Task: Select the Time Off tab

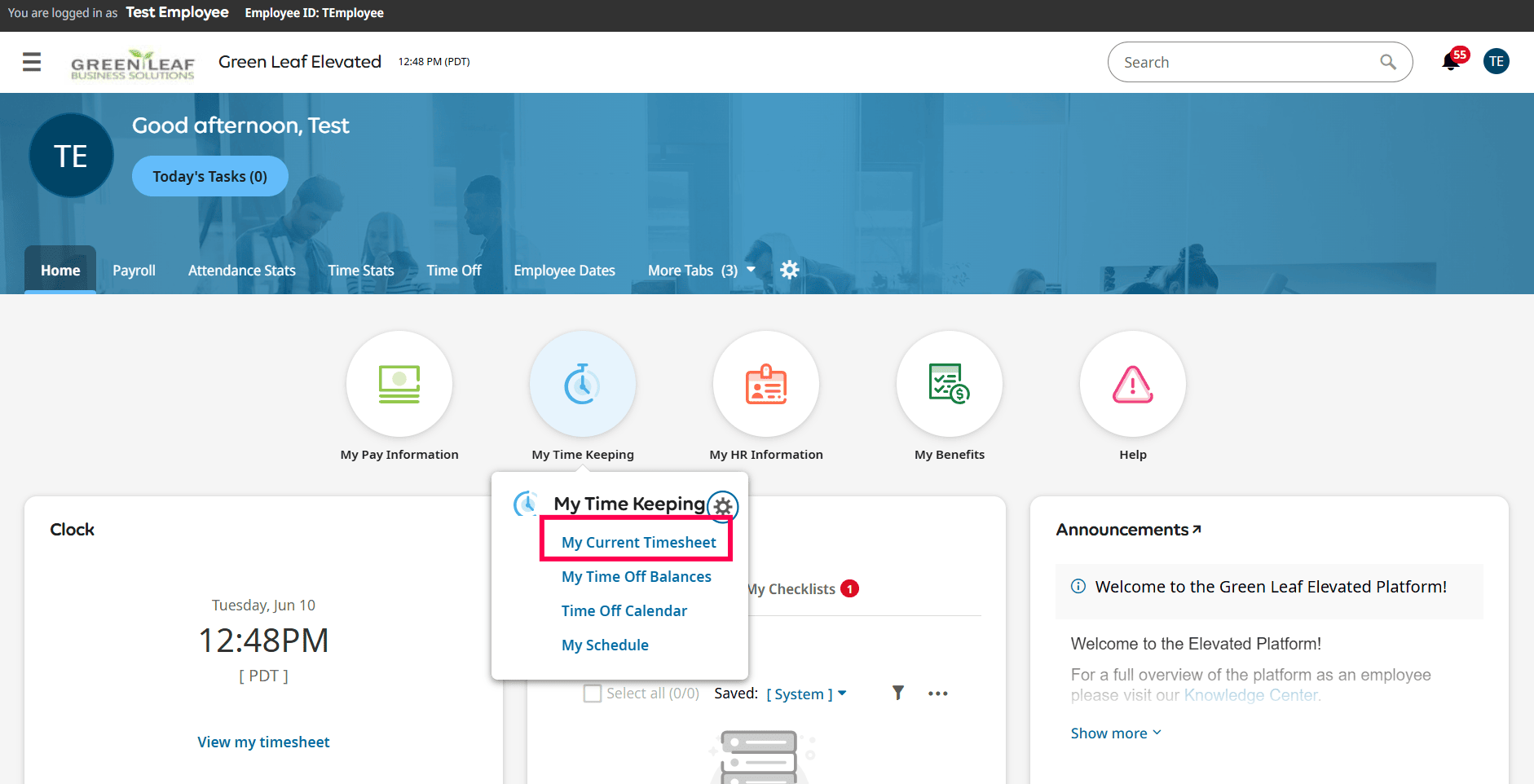Action: 454,271
